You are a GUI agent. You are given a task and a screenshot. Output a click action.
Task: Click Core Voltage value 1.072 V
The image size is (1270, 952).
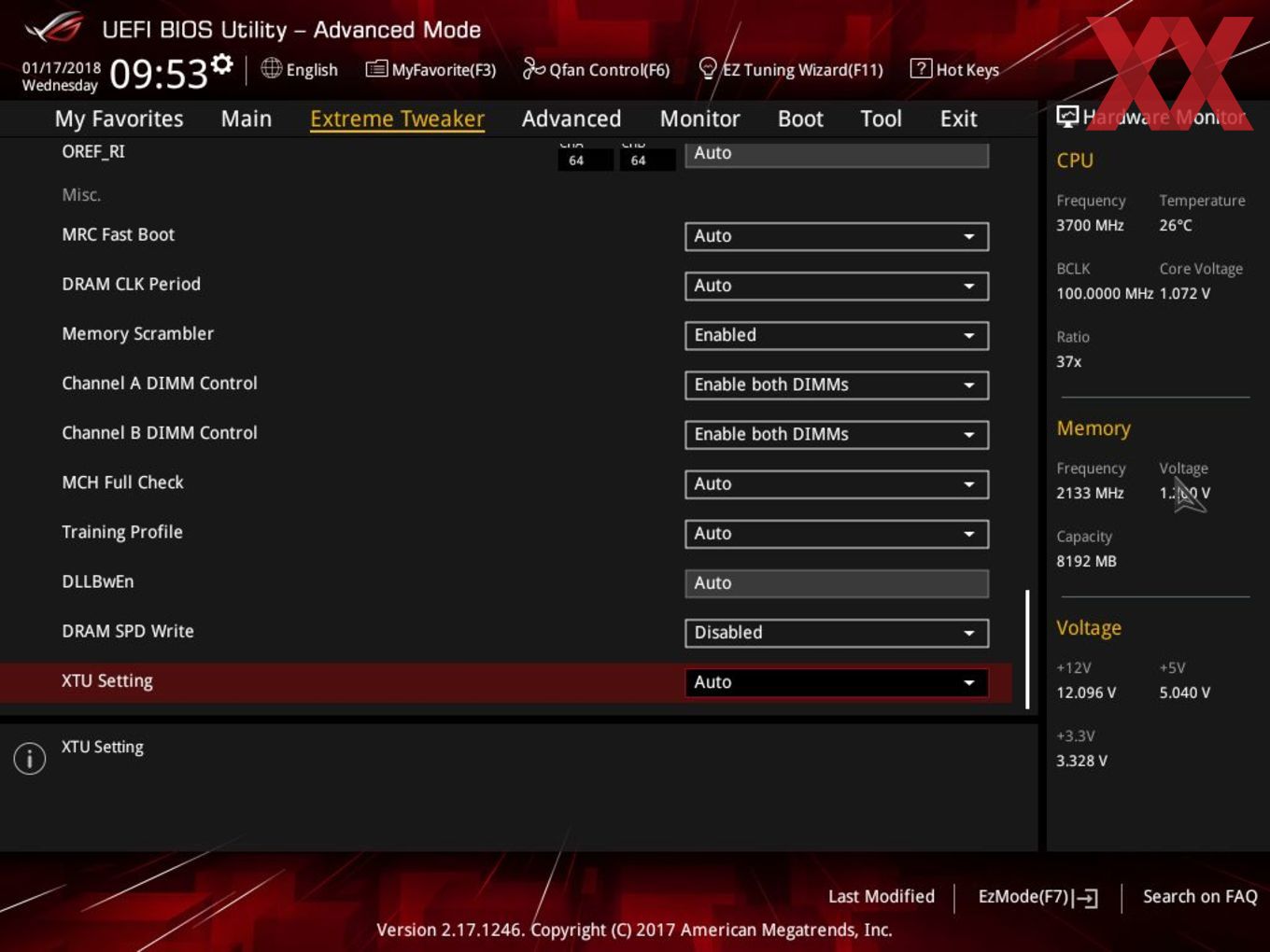pos(1184,293)
